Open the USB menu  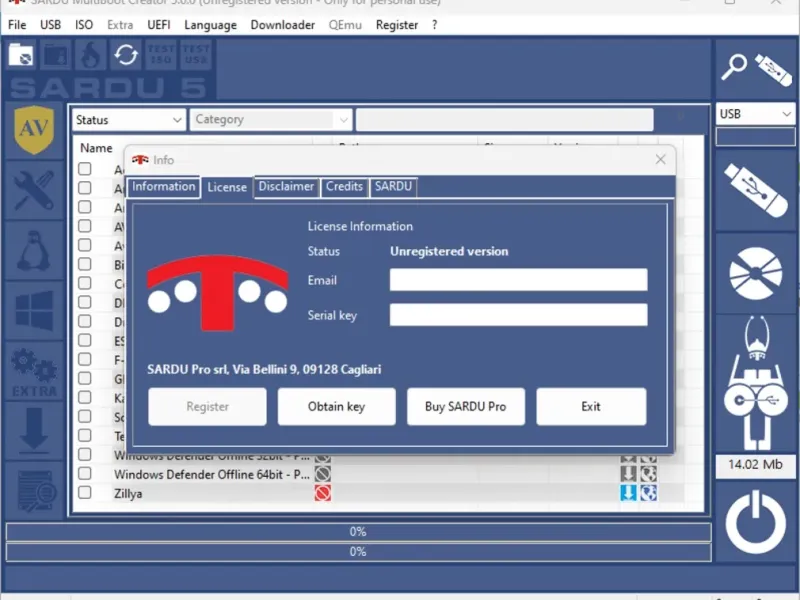tap(51, 24)
